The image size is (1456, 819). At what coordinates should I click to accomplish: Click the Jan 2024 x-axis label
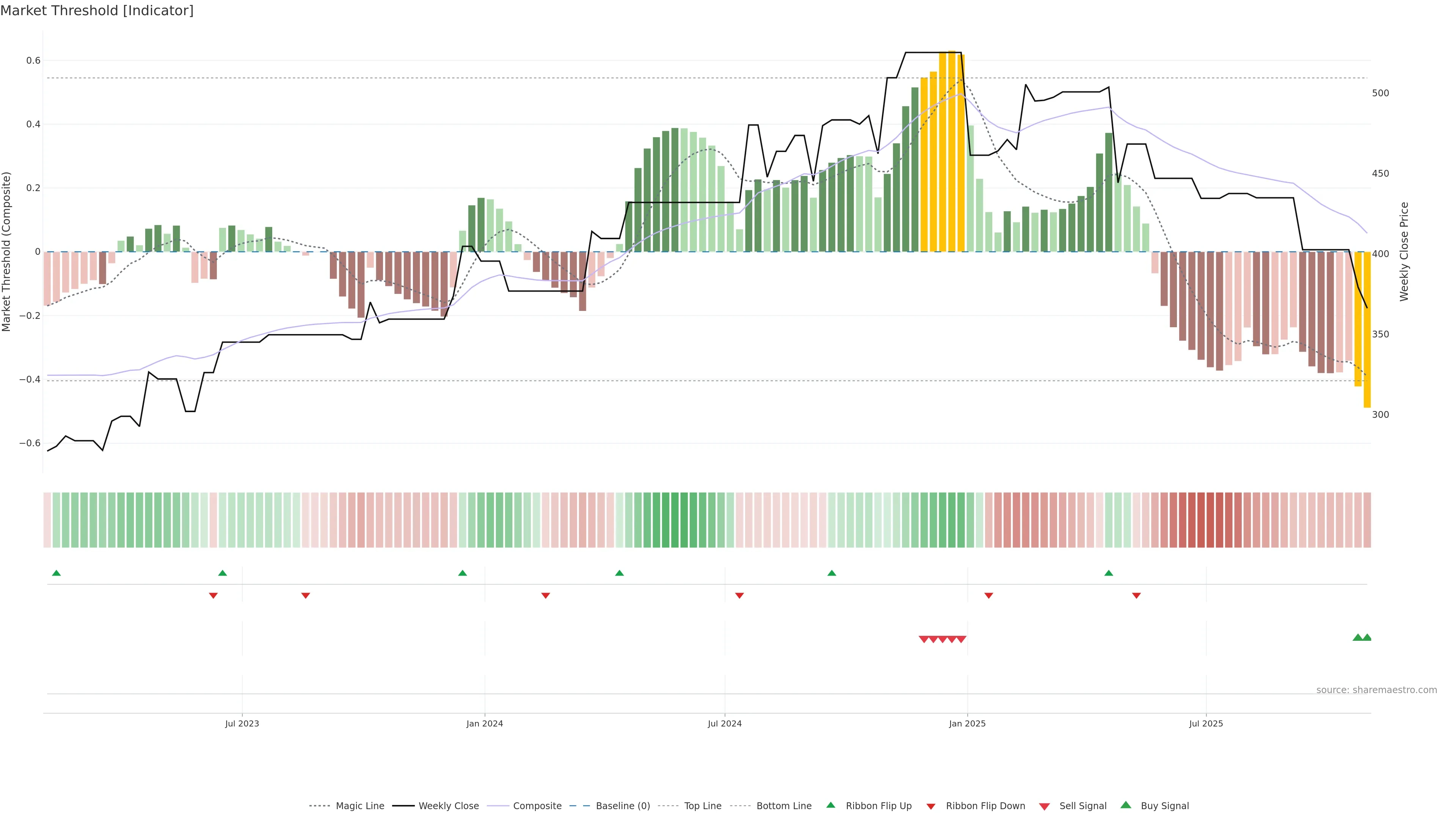(x=485, y=723)
